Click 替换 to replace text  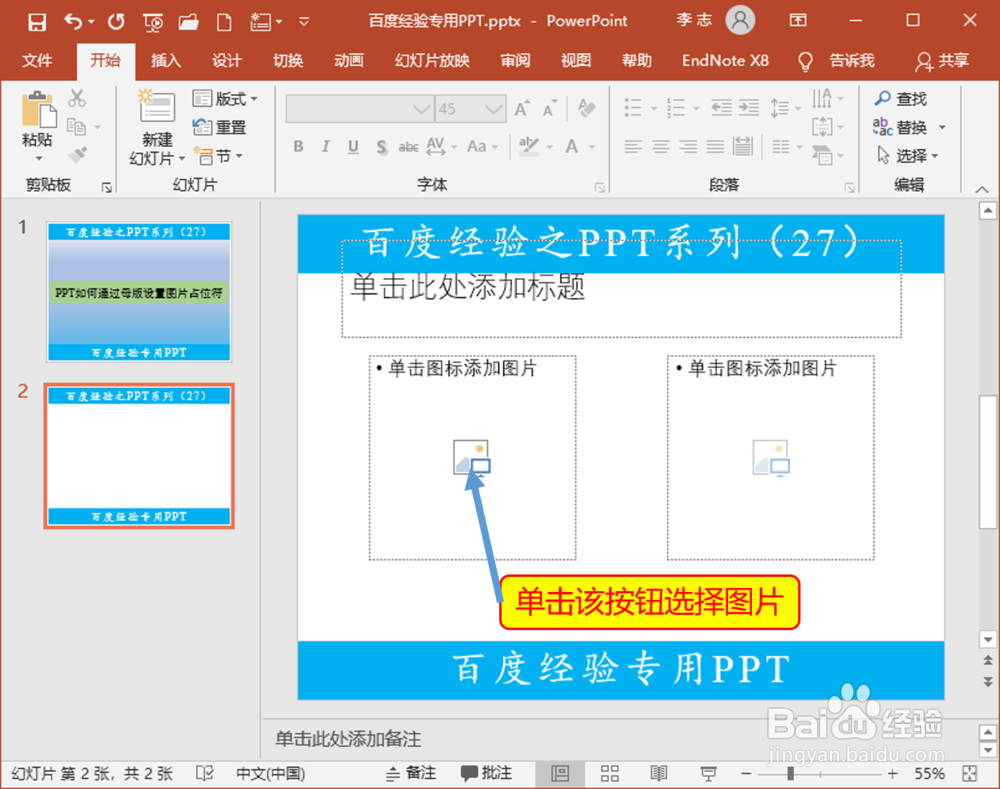[x=901, y=127]
